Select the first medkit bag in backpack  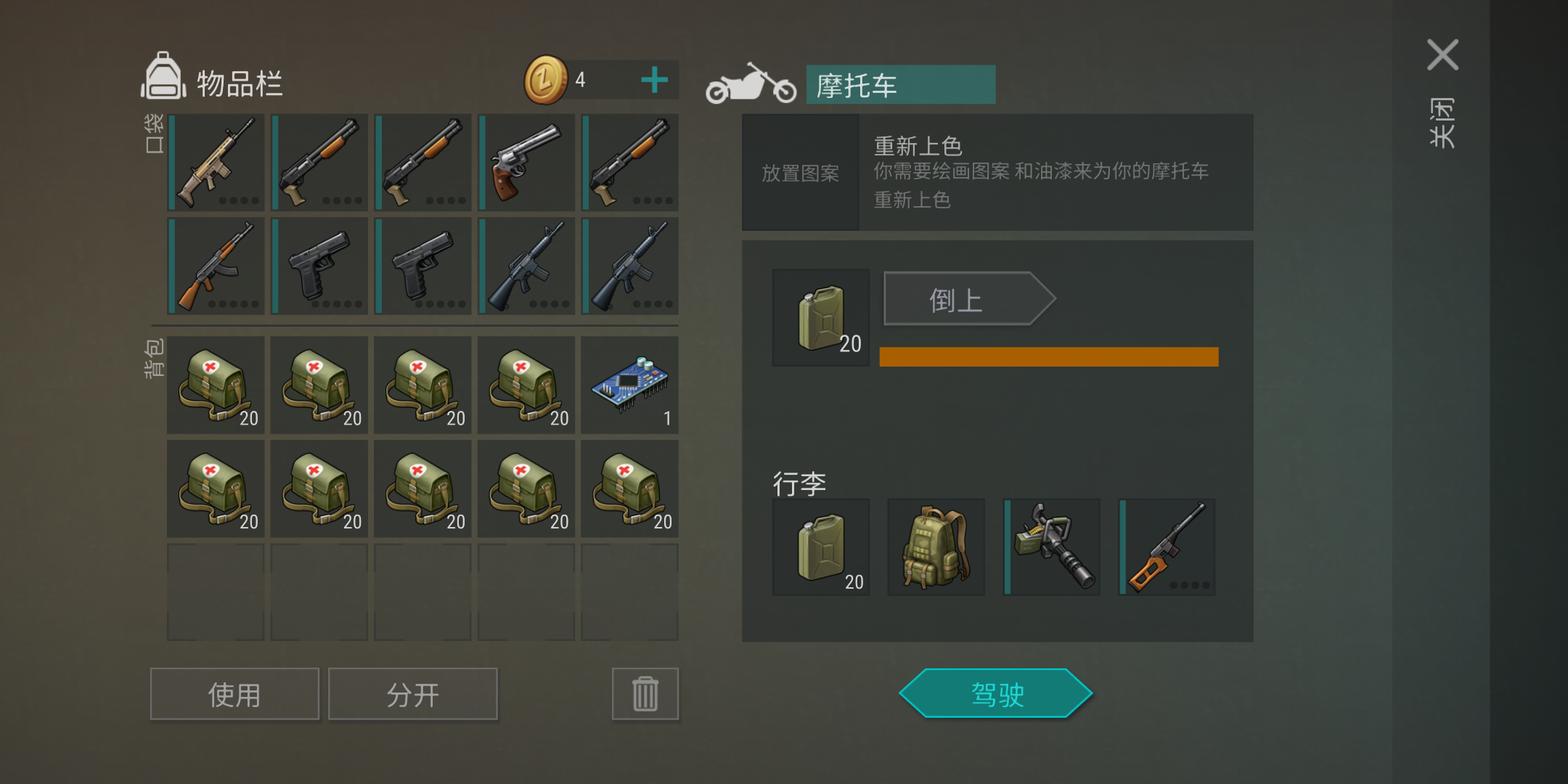pos(216,385)
